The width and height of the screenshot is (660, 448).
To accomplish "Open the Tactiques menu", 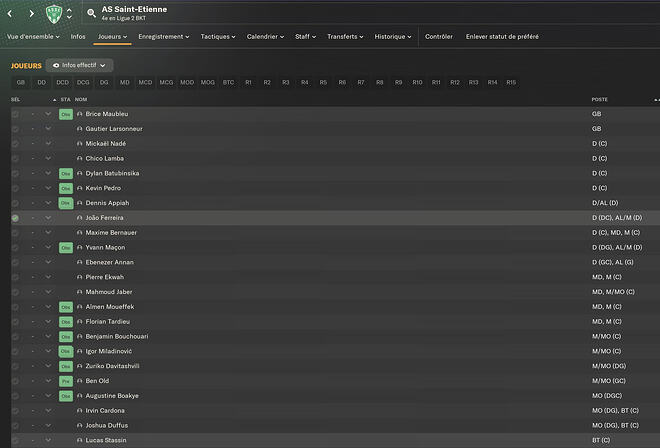I will coord(218,37).
